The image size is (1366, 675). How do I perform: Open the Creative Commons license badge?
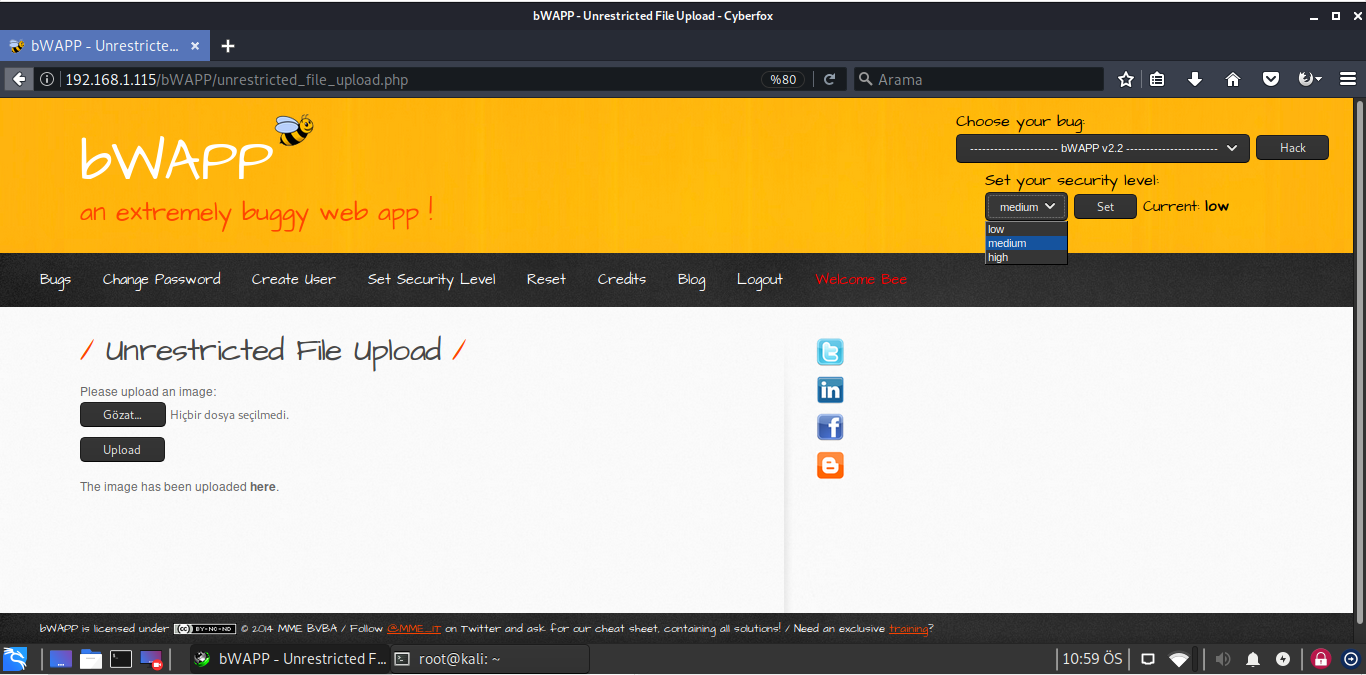click(x=205, y=629)
